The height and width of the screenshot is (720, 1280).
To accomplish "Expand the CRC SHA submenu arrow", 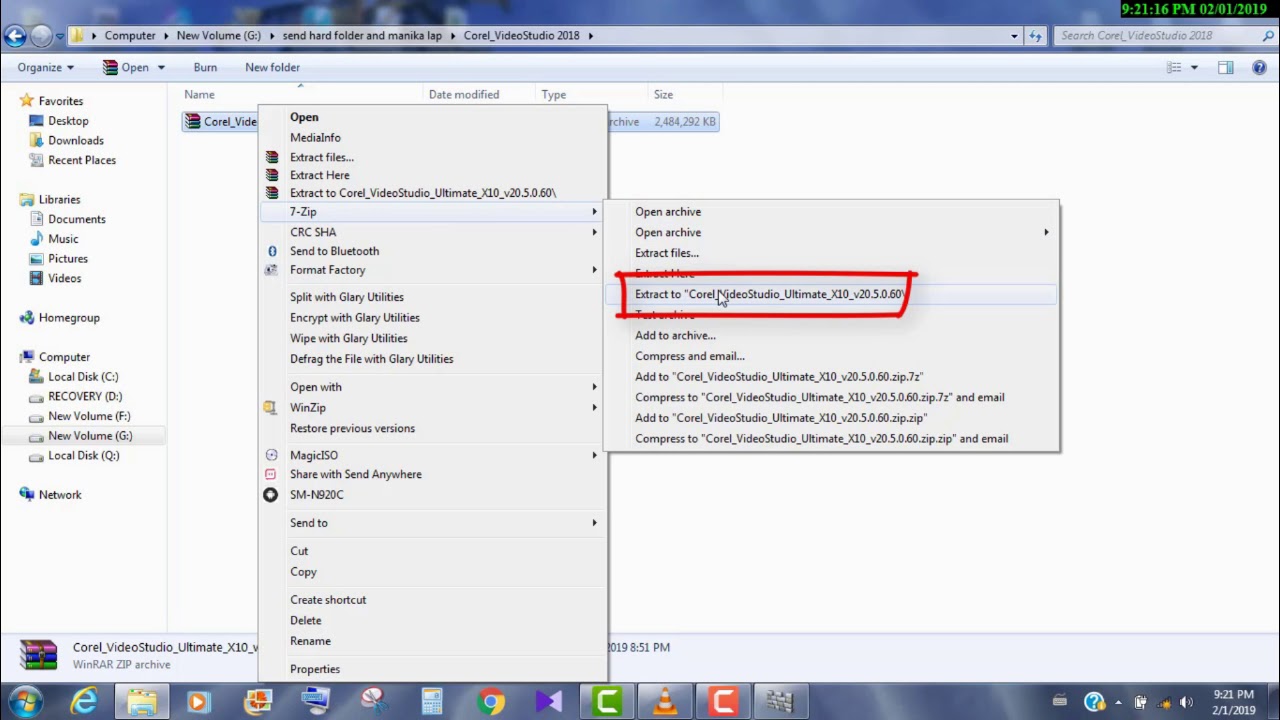I will click(x=594, y=232).
